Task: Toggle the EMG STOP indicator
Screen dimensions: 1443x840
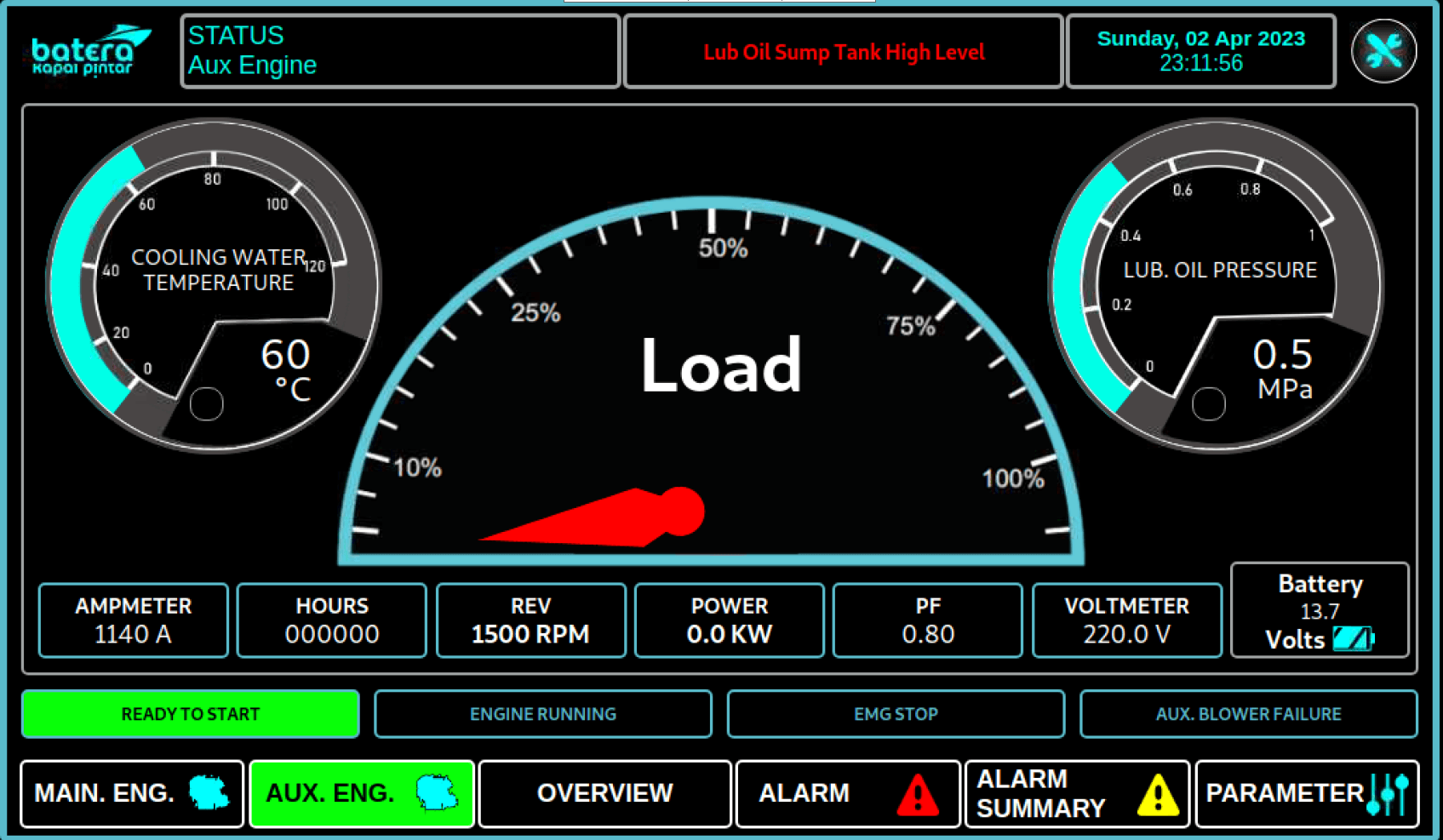Action: pos(896,714)
